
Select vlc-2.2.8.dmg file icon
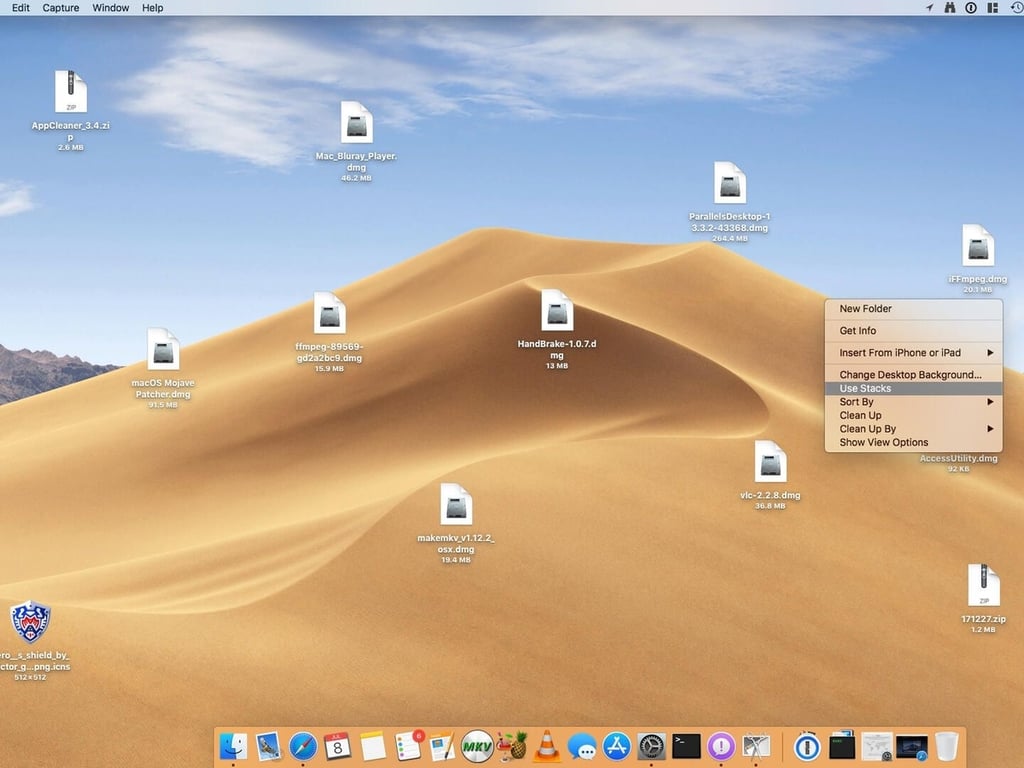(771, 462)
